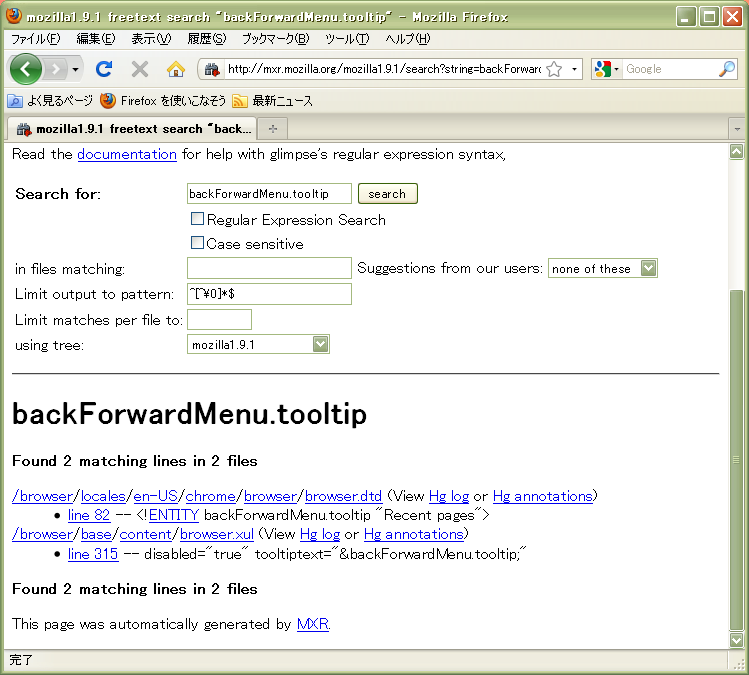Screen dimensions: 749x675
Task: Open Firefox を使いこなそう bookmark
Action: click(x=163, y=101)
